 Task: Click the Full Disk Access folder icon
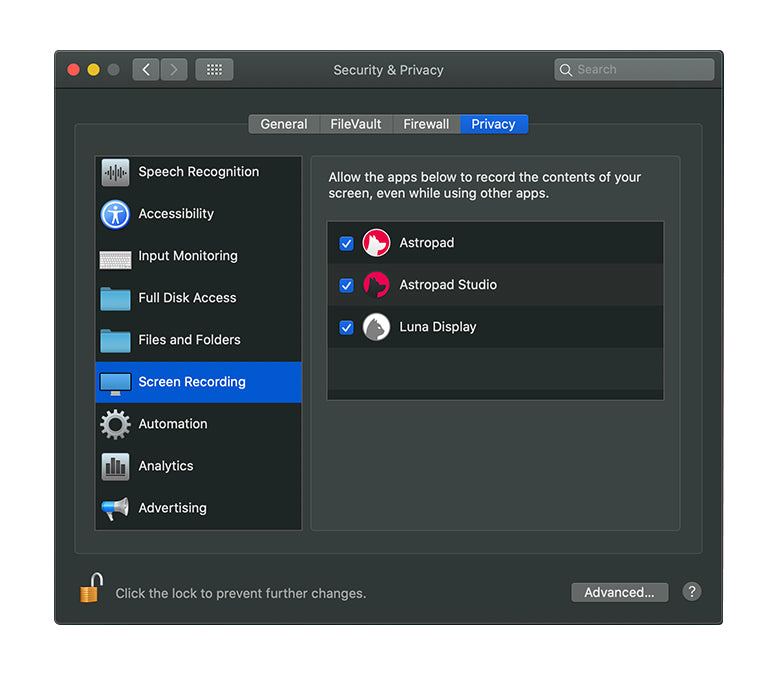point(115,299)
